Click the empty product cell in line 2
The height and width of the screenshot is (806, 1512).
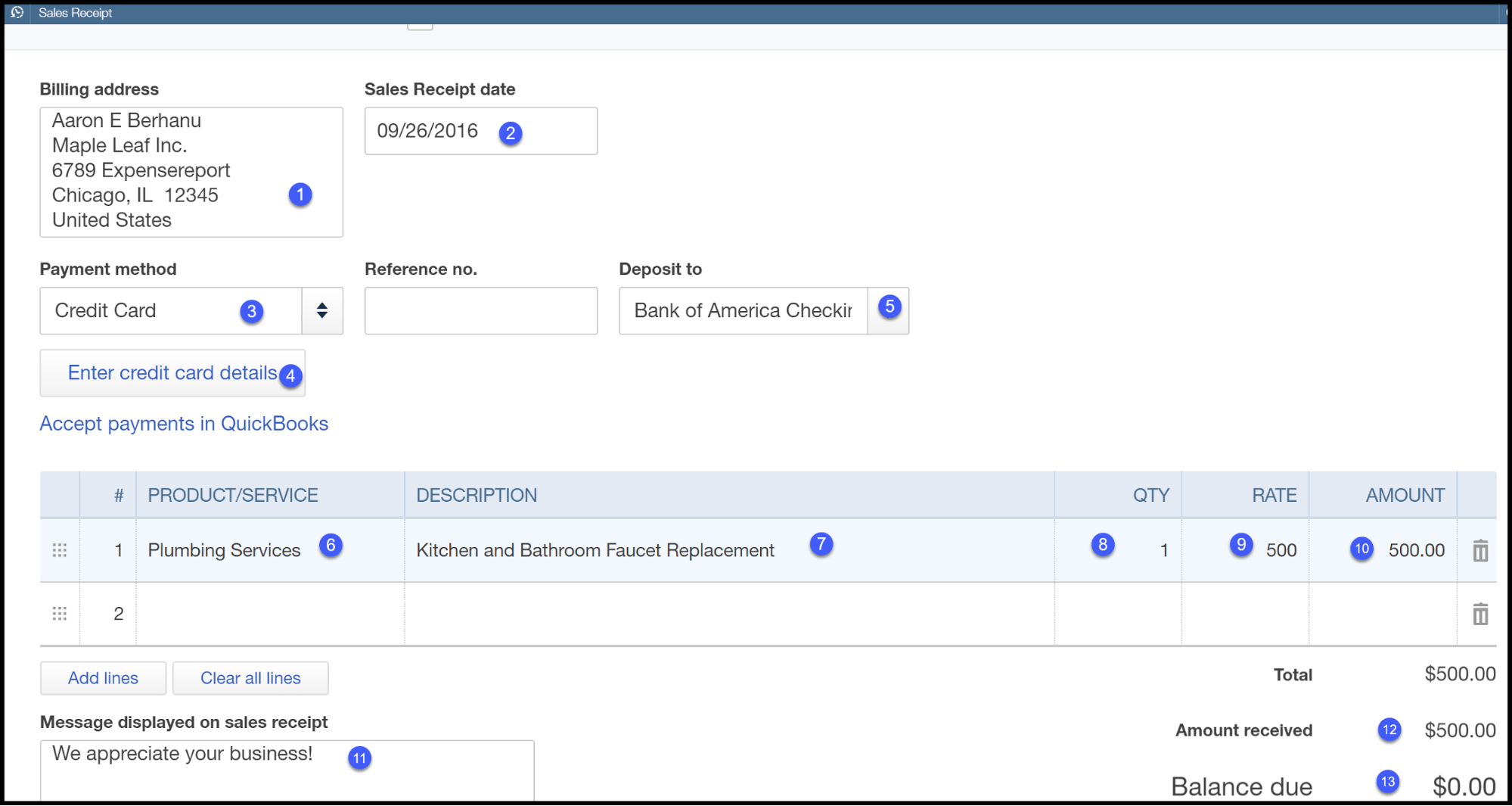point(270,614)
